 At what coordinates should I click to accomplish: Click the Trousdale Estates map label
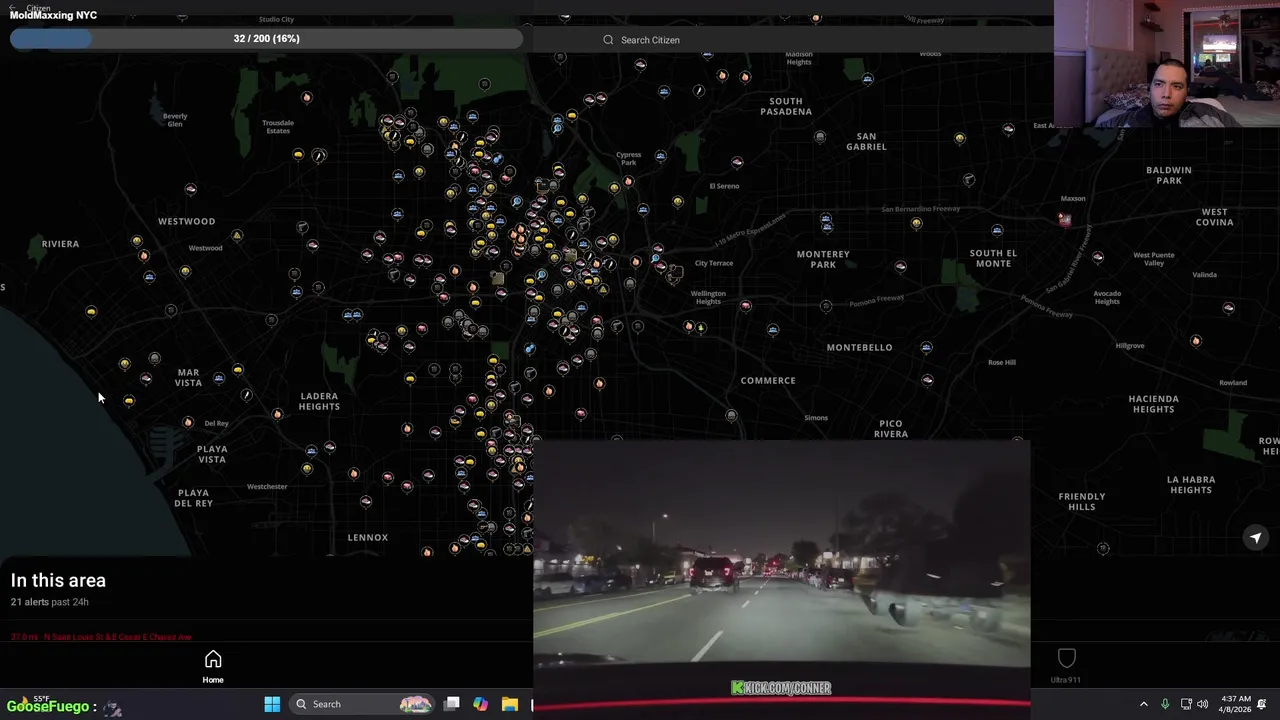click(x=278, y=127)
